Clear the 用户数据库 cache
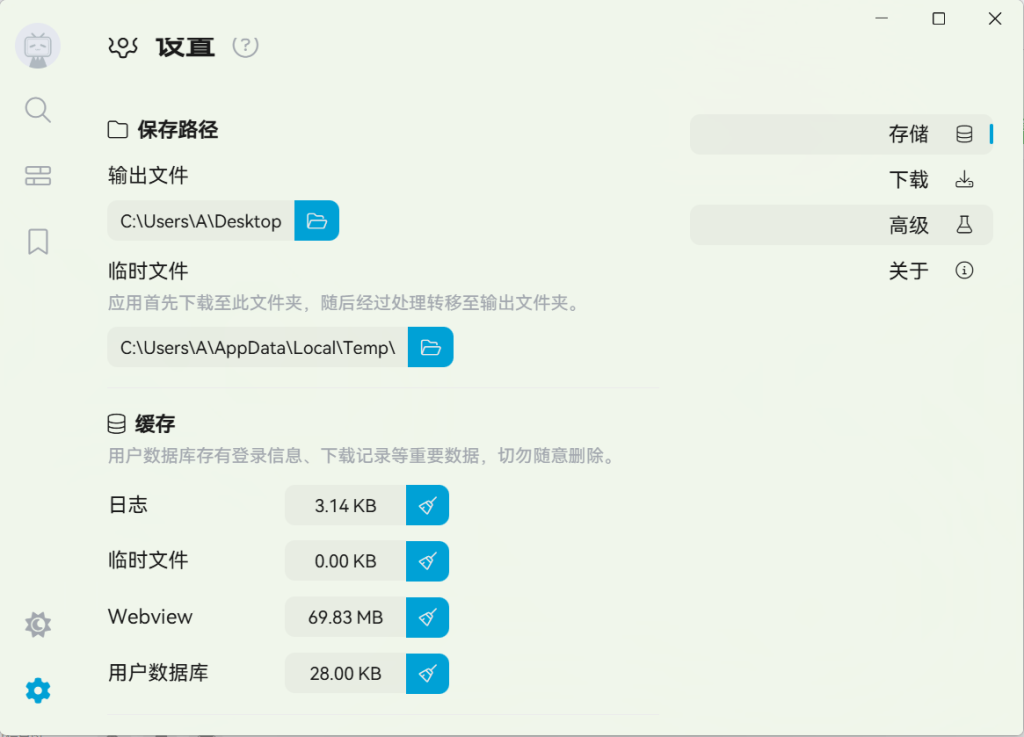The height and width of the screenshot is (737, 1024). 427,673
